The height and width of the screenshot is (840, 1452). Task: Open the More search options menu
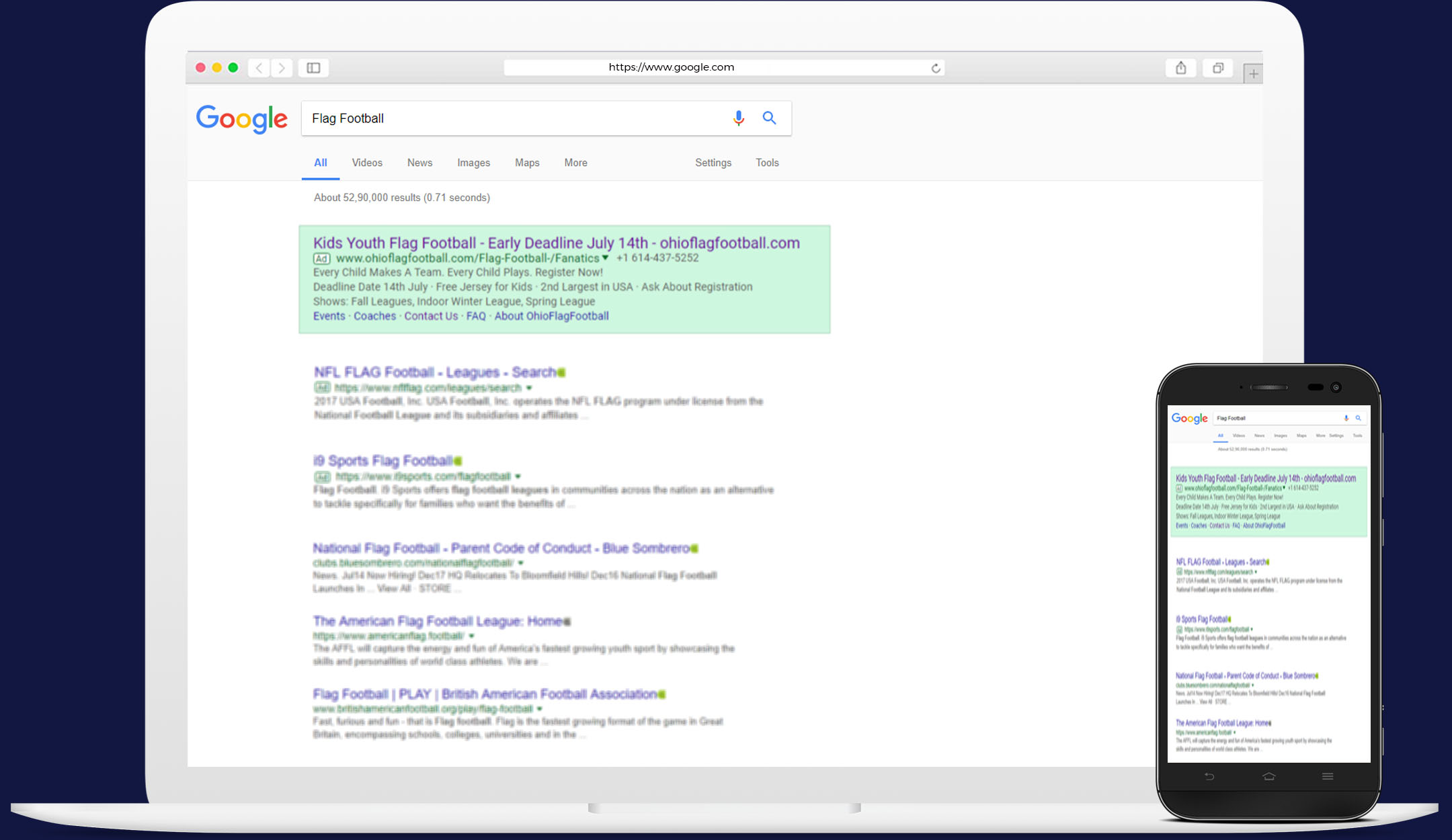pos(575,163)
